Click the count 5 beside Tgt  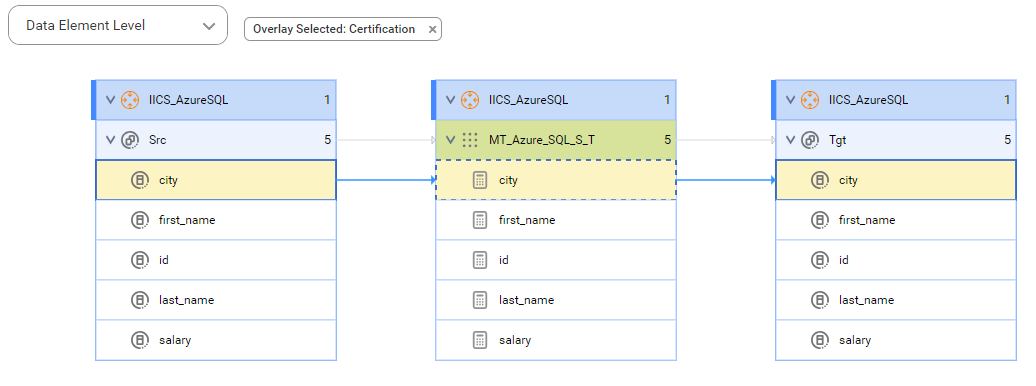(1008, 140)
